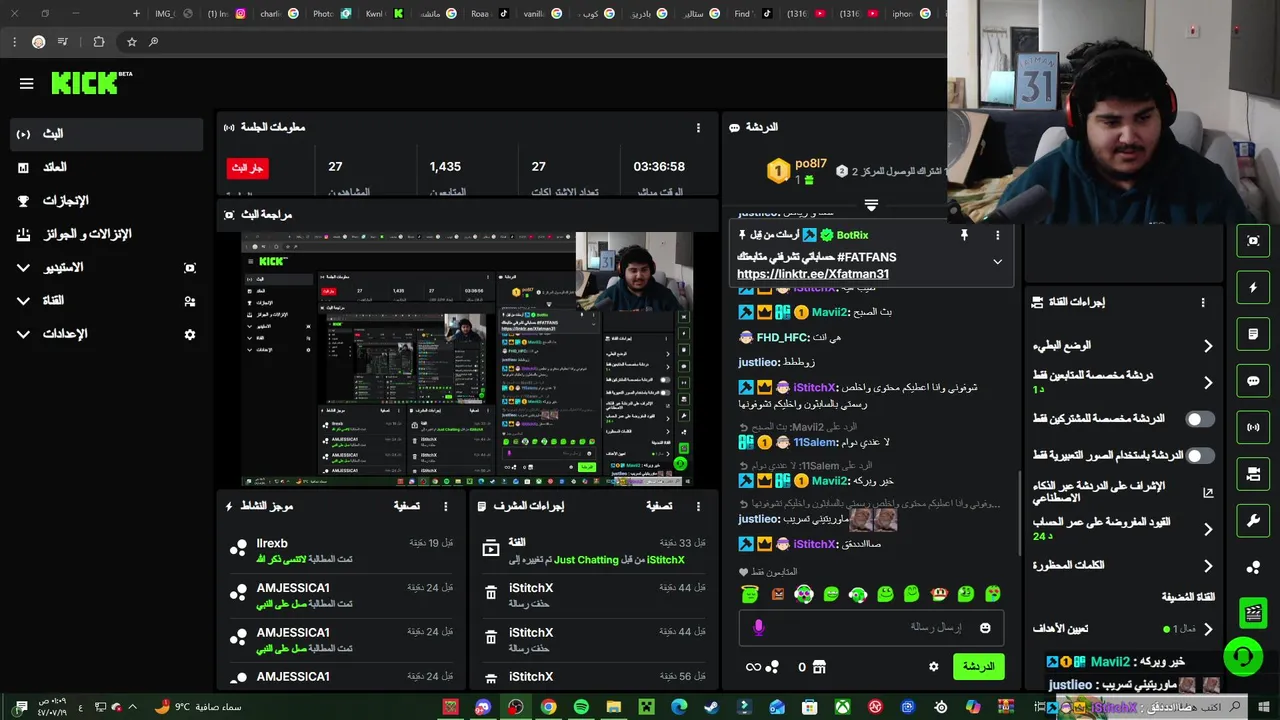Click تصفية filter in إجراءات المشرف panel
Image resolution: width=1280 pixels, height=720 pixels.
659,506
